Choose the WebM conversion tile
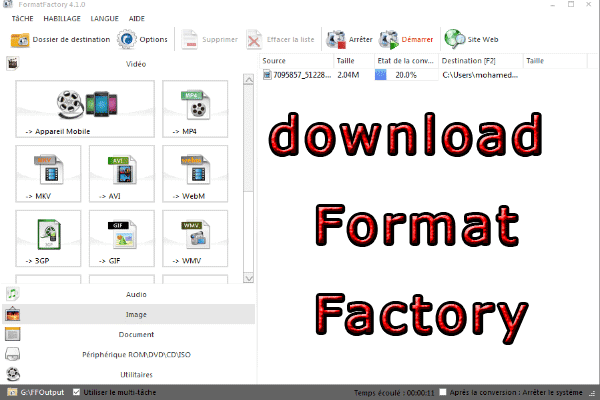This screenshot has height=400, width=600. [195, 173]
